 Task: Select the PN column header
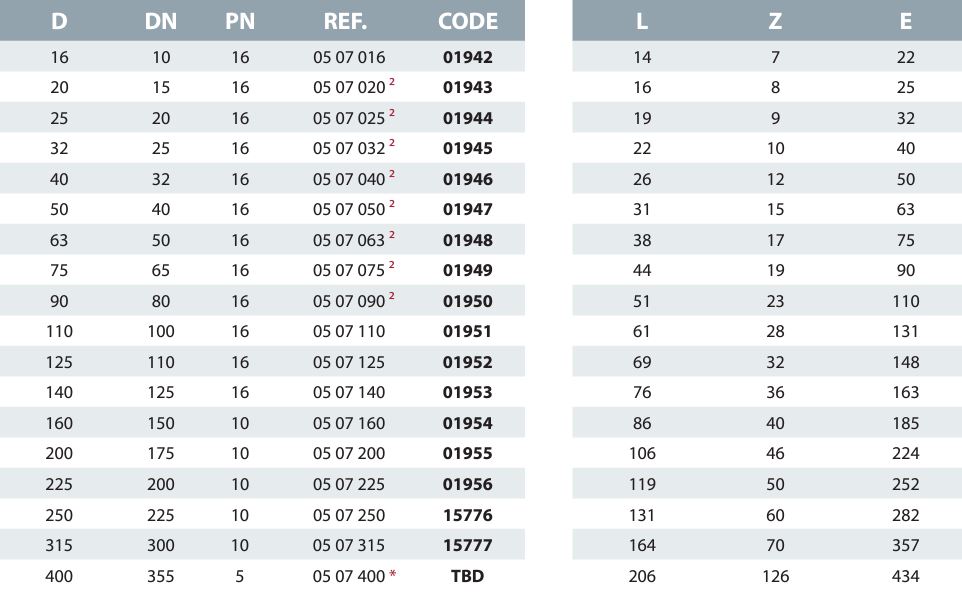(x=240, y=21)
